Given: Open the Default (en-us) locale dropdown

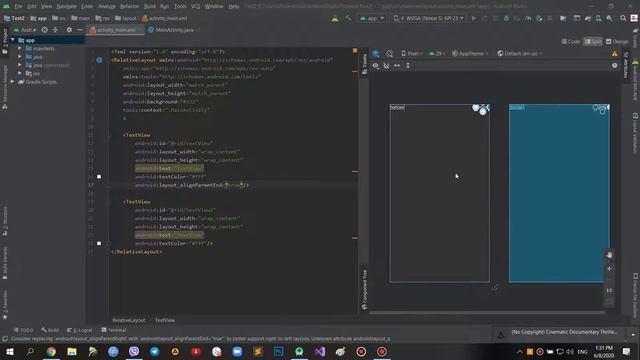Looking at the screenshot, I should tap(520, 53).
